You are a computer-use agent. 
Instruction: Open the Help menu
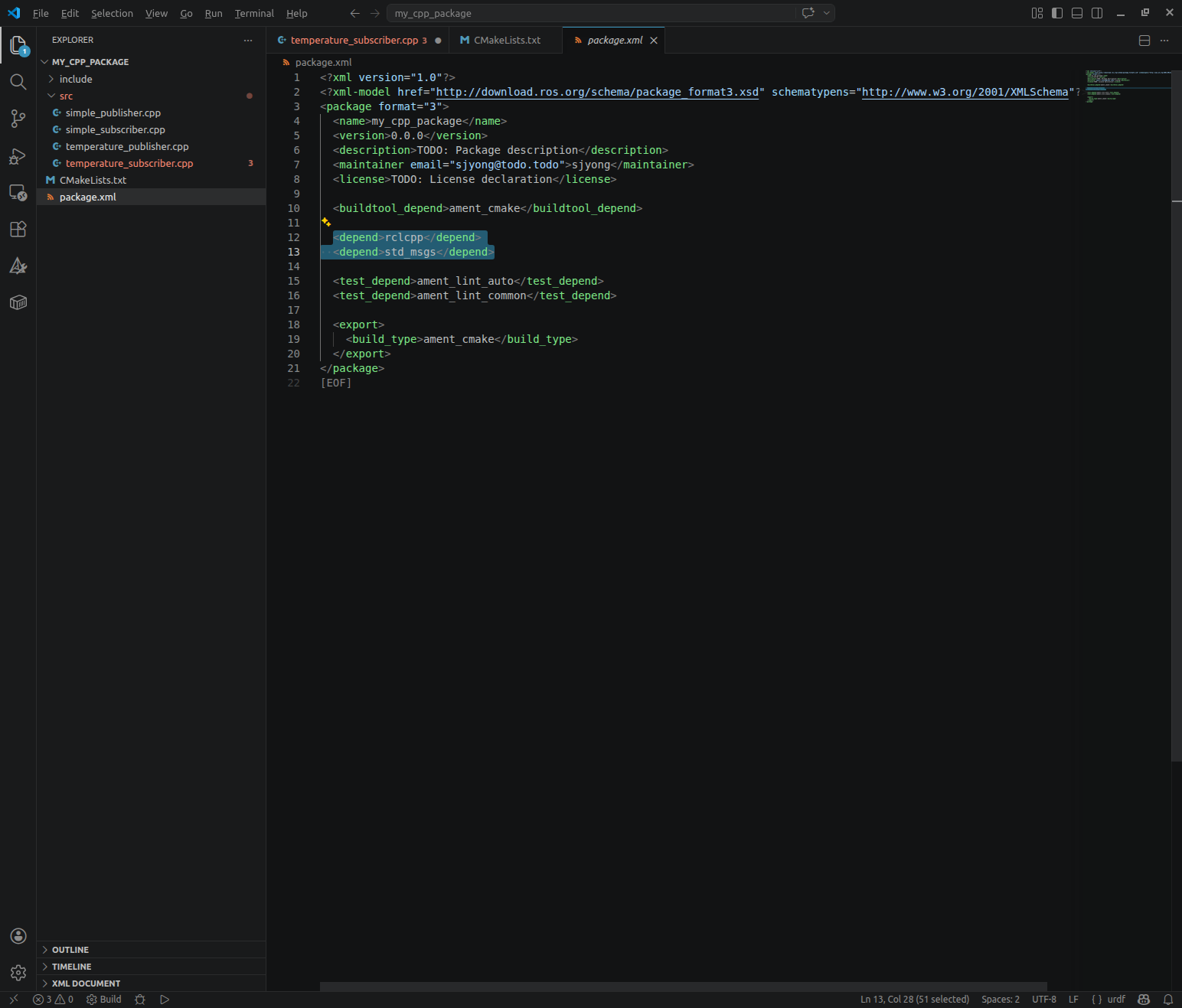pos(297,13)
